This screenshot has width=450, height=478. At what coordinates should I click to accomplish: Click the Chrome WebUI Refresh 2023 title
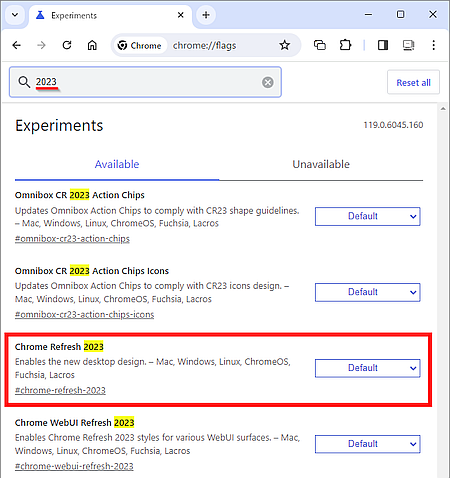coord(75,423)
